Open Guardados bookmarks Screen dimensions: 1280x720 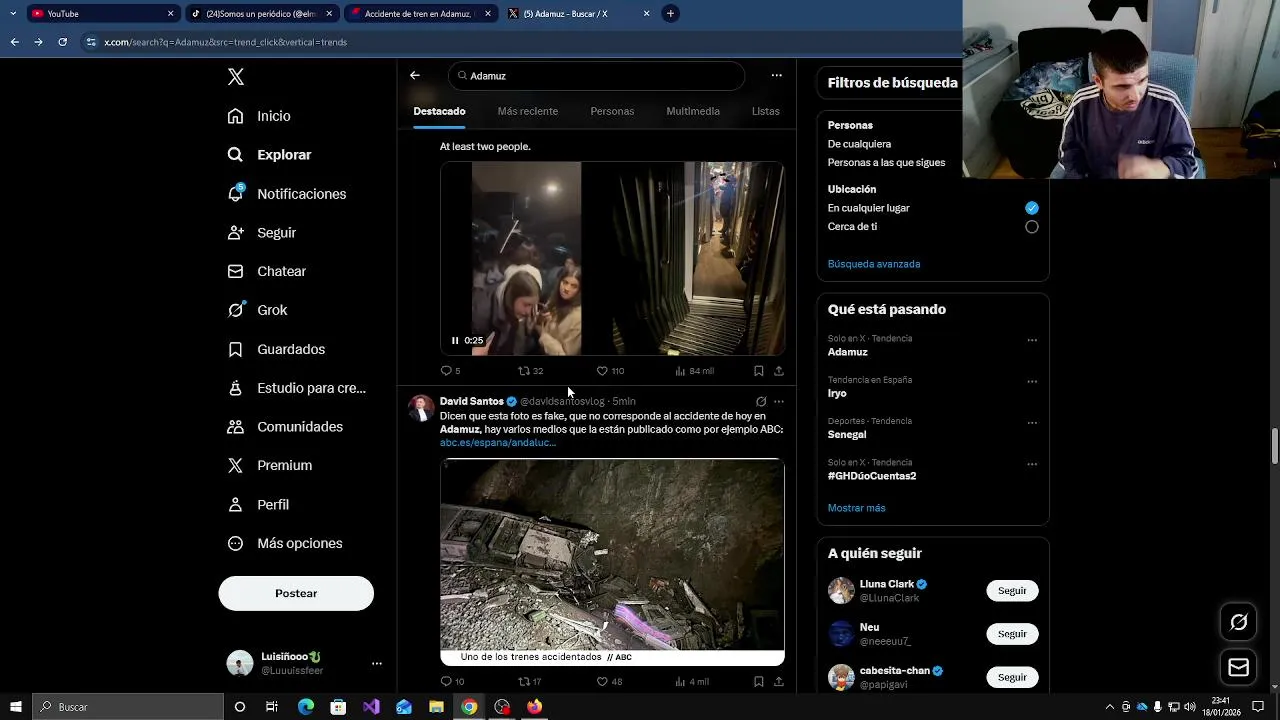click(276, 349)
